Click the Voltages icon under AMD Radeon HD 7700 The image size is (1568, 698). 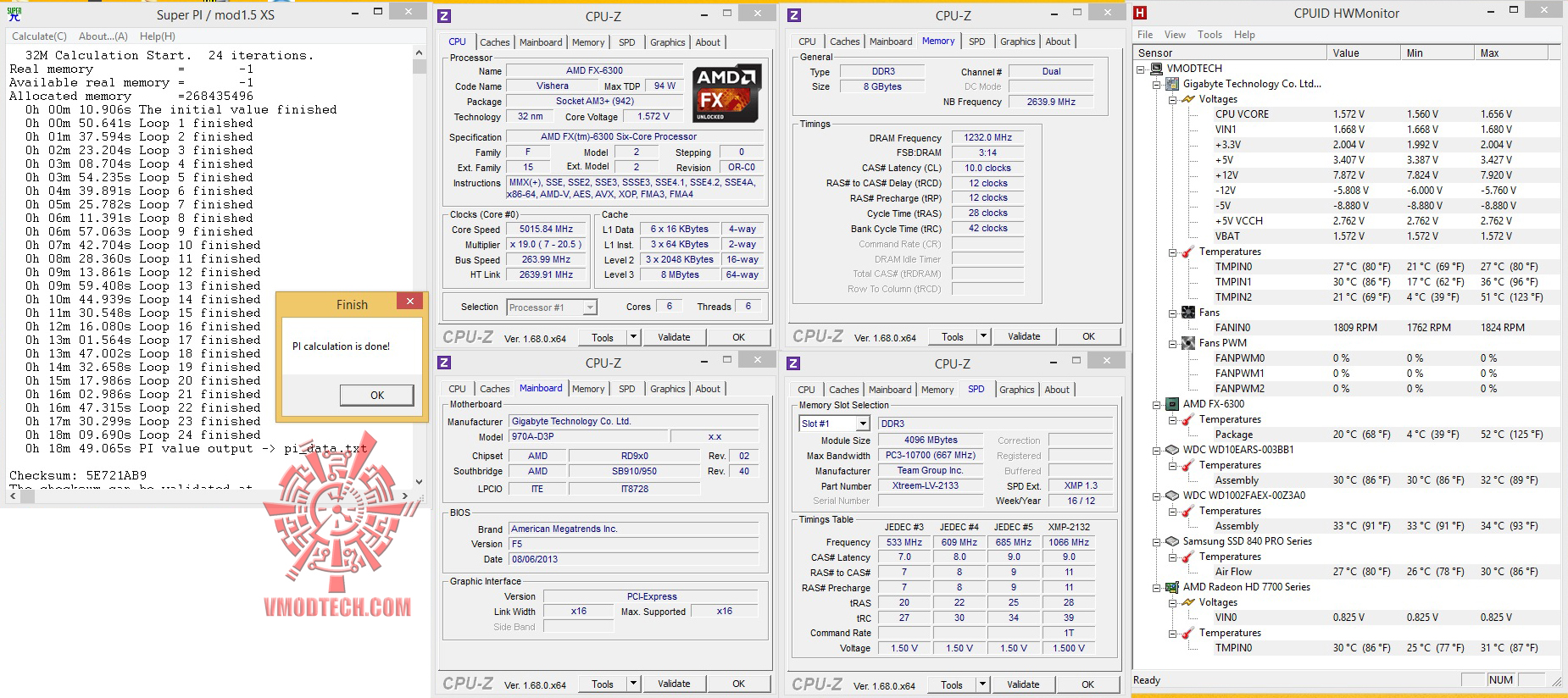click(1188, 602)
